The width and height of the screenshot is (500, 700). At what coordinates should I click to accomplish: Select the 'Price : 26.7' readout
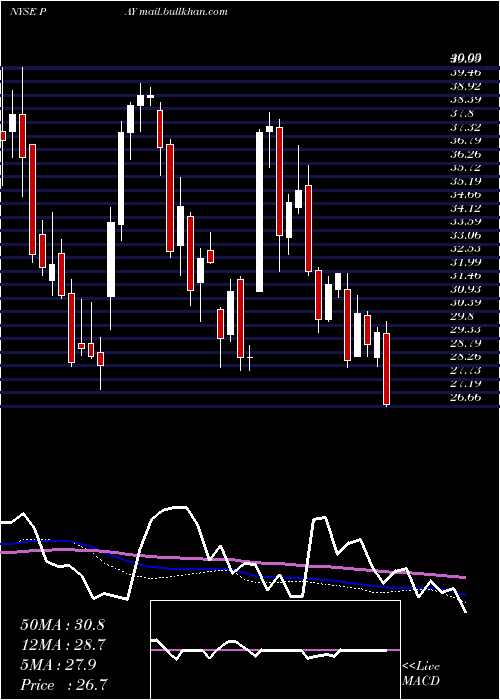tap(63, 684)
